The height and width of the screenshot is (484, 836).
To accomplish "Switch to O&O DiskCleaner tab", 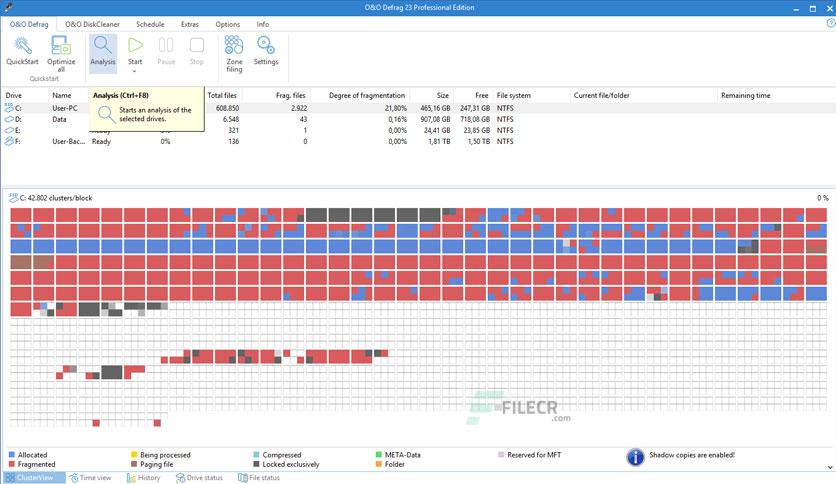I will (x=92, y=25).
